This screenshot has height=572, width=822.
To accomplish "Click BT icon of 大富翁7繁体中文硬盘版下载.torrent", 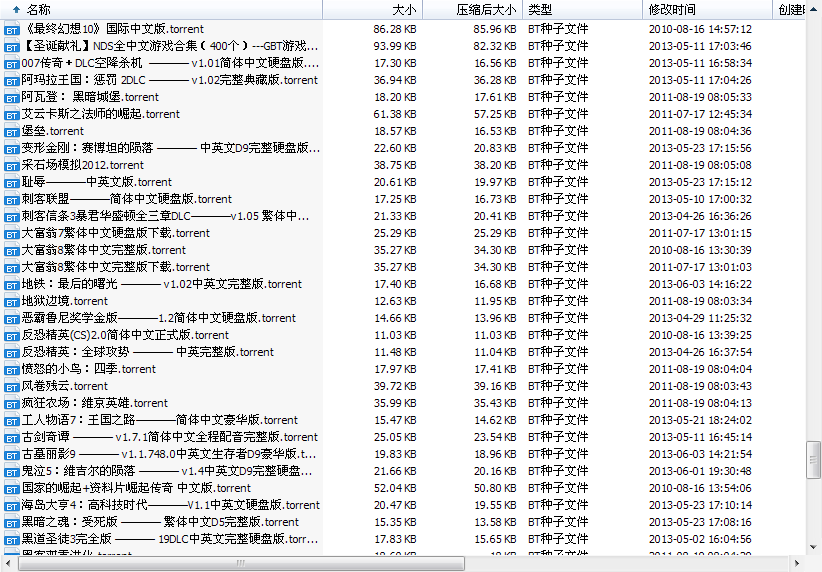I will coord(12,234).
